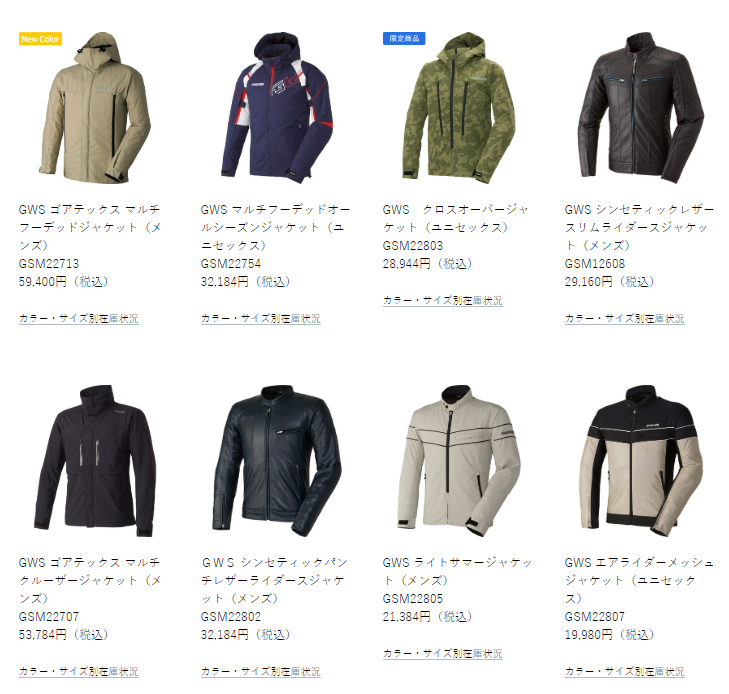Open the dark brown synthetic leather jacket image
Viewport: 729px width, 694px height.
pyautogui.click(x=641, y=108)
